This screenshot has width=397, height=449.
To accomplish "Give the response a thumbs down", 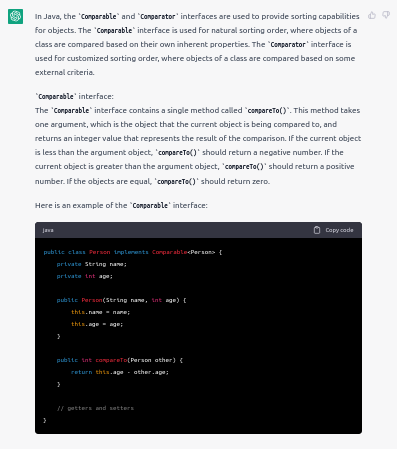I will 386,15.
